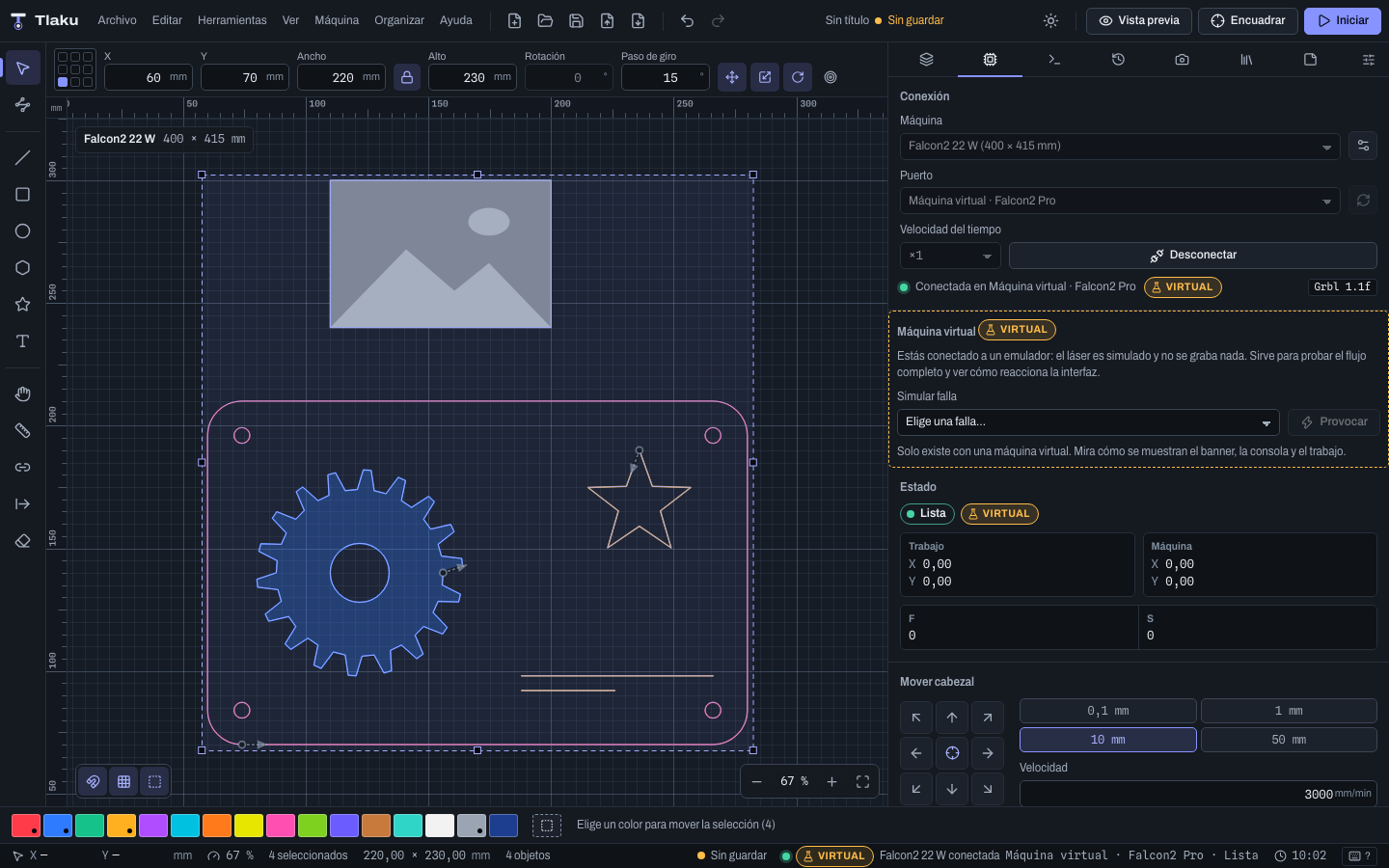
Task: Select the arrow selection tool
Action: pos(23,68)
